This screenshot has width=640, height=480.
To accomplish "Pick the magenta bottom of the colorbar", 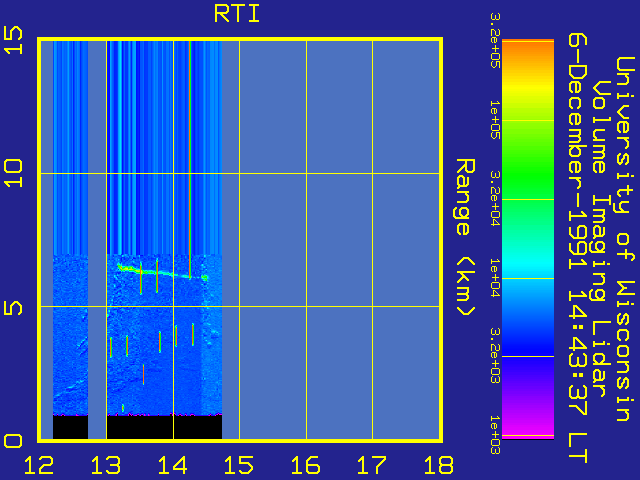I will [528, 427].
